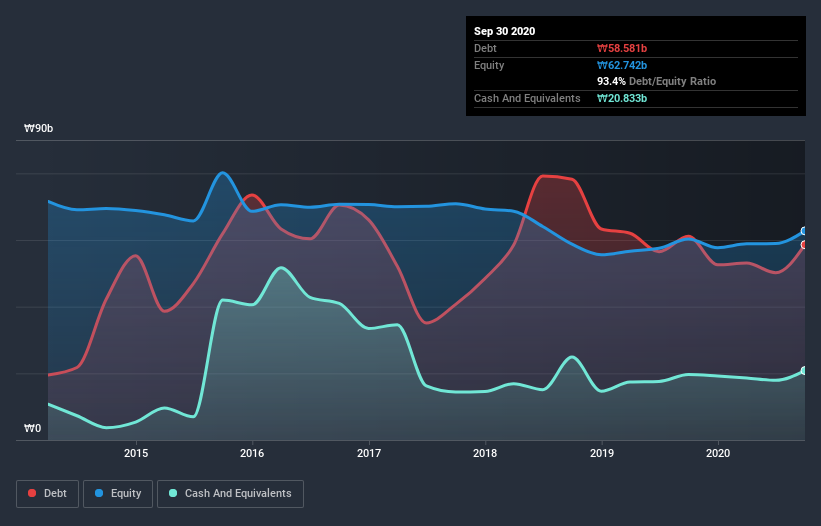The width and height of the screenshot is (821, 526).
Task: Click the ₩58.581b debt value
Action: coord(622,48)
